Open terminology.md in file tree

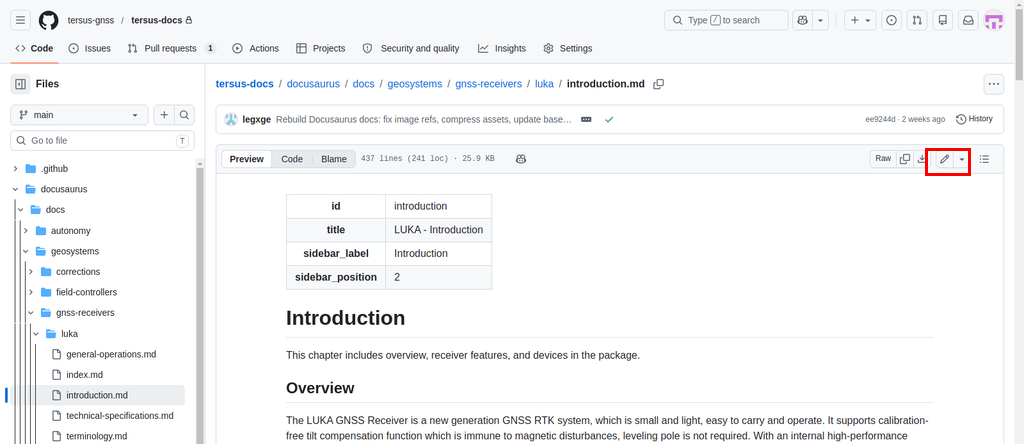point(97,436)
